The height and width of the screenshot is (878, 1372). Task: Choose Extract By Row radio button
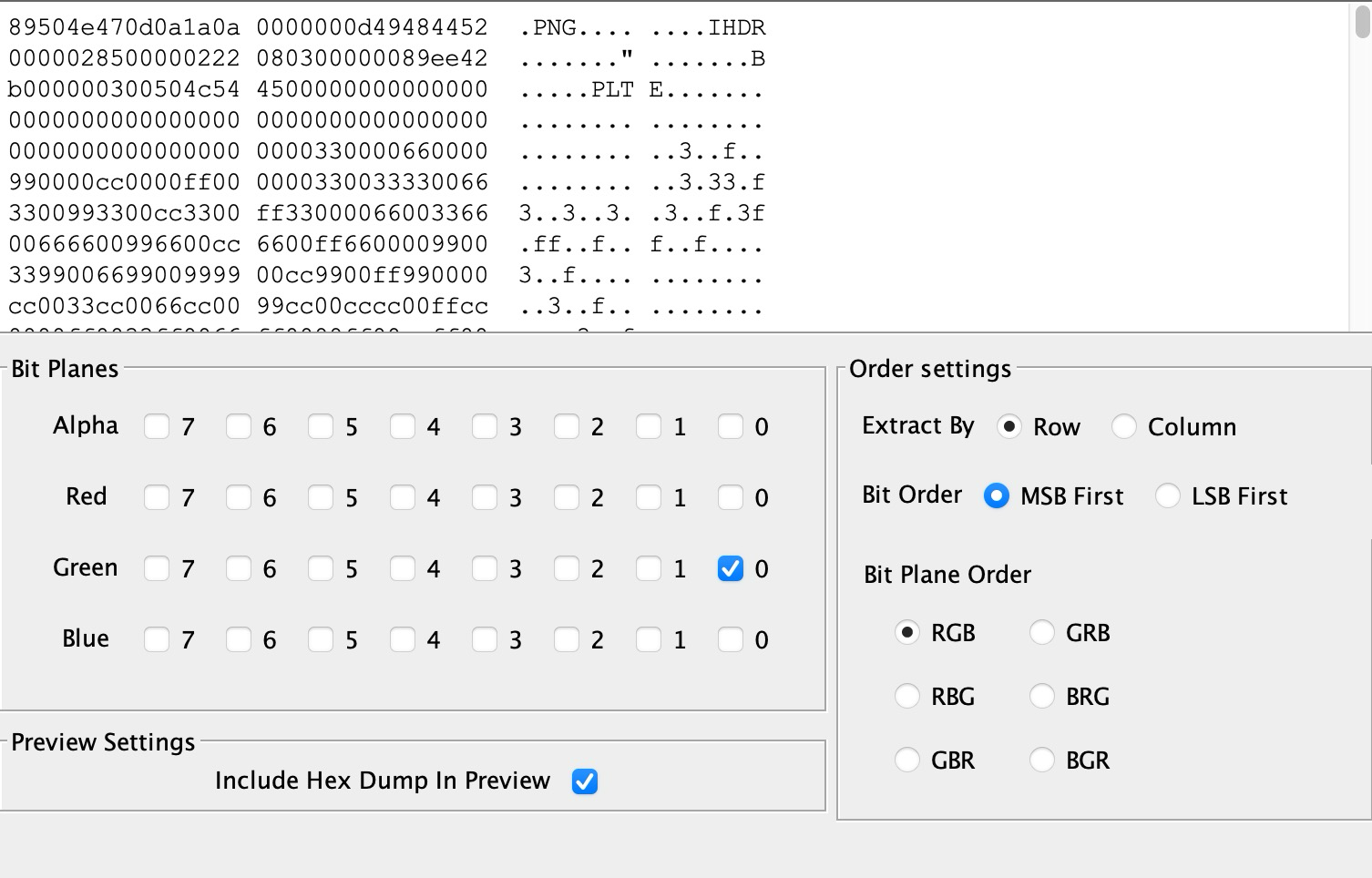tap(1009, 426)
